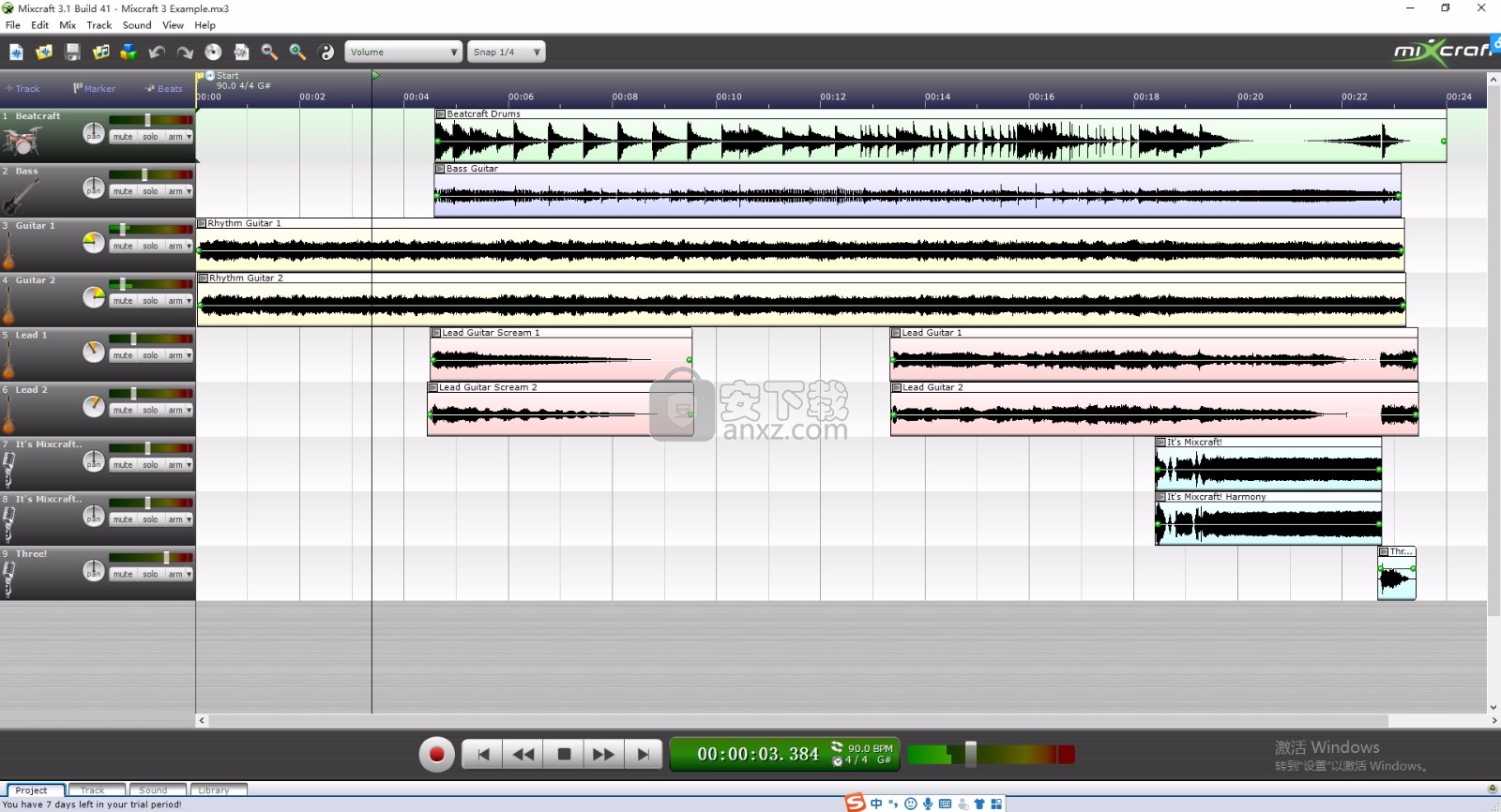The width and height of the screenshot is (1501, 812).
Task: Open arm dropdown arrow on Three! track
Action: pos(189,574)
